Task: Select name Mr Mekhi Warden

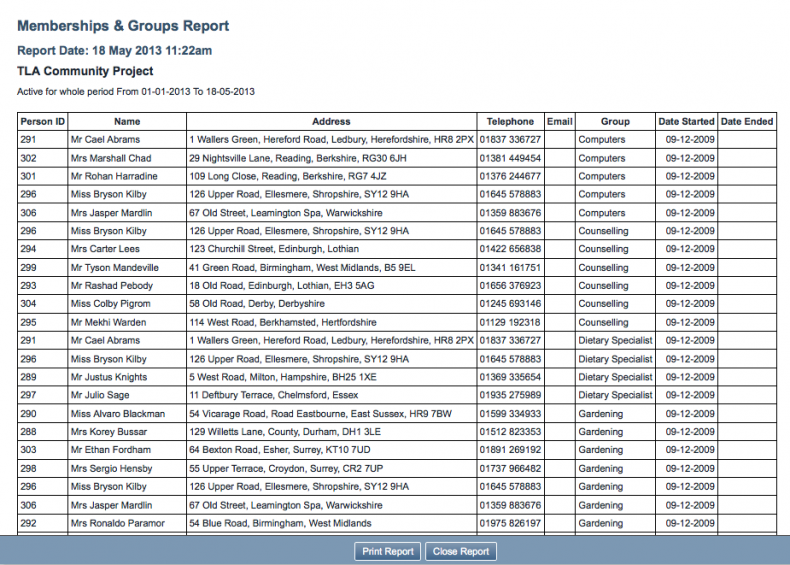Action: click(x=108, y=323)
